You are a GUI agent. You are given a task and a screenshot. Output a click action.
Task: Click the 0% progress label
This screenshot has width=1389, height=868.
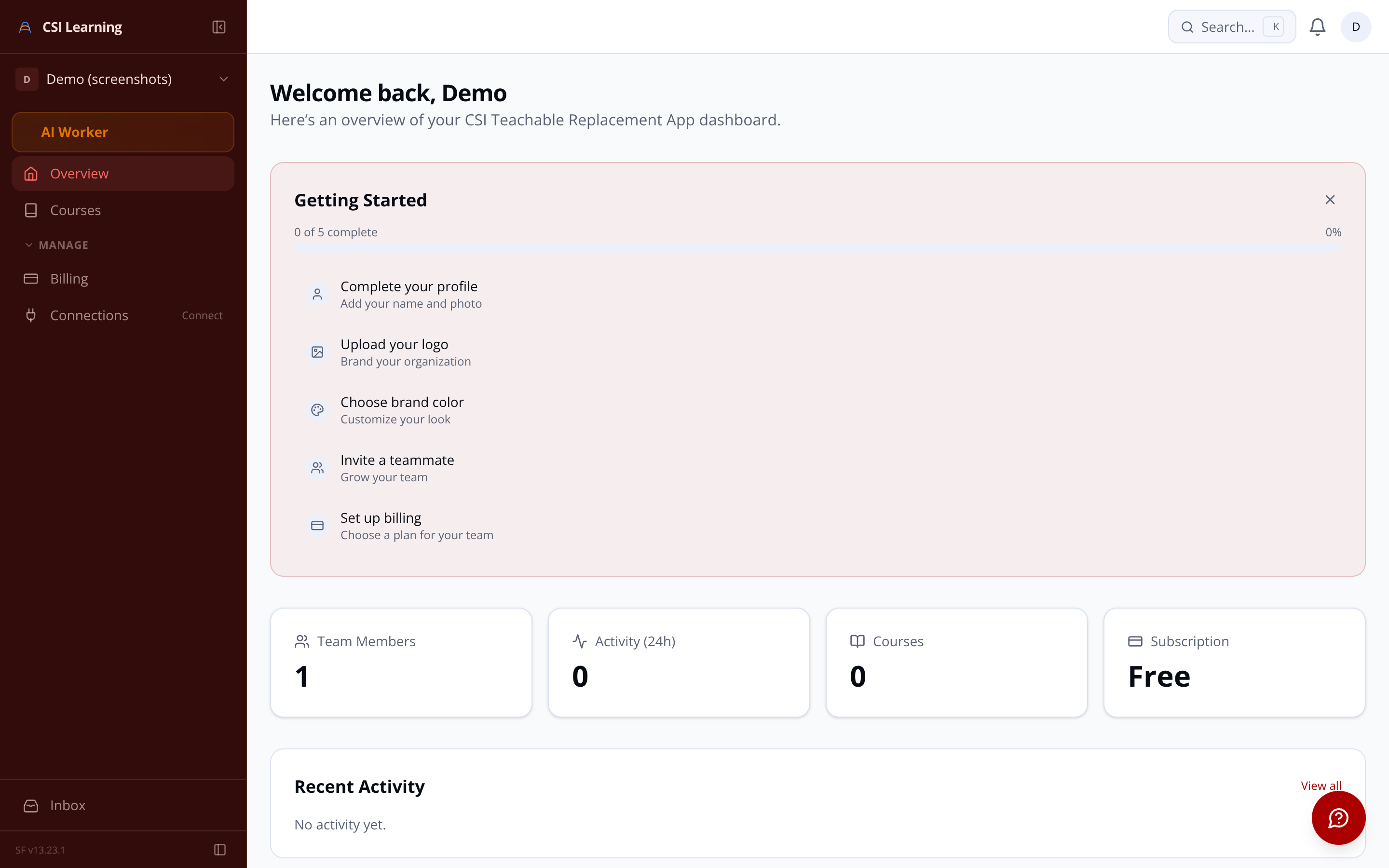click(x=1333, y=232)
